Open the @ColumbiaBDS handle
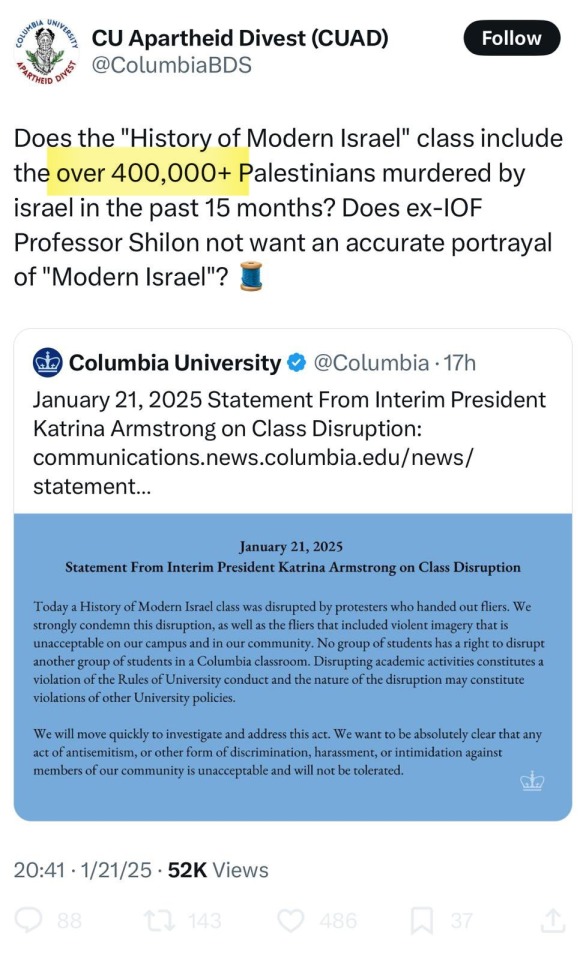 [171, 65]
